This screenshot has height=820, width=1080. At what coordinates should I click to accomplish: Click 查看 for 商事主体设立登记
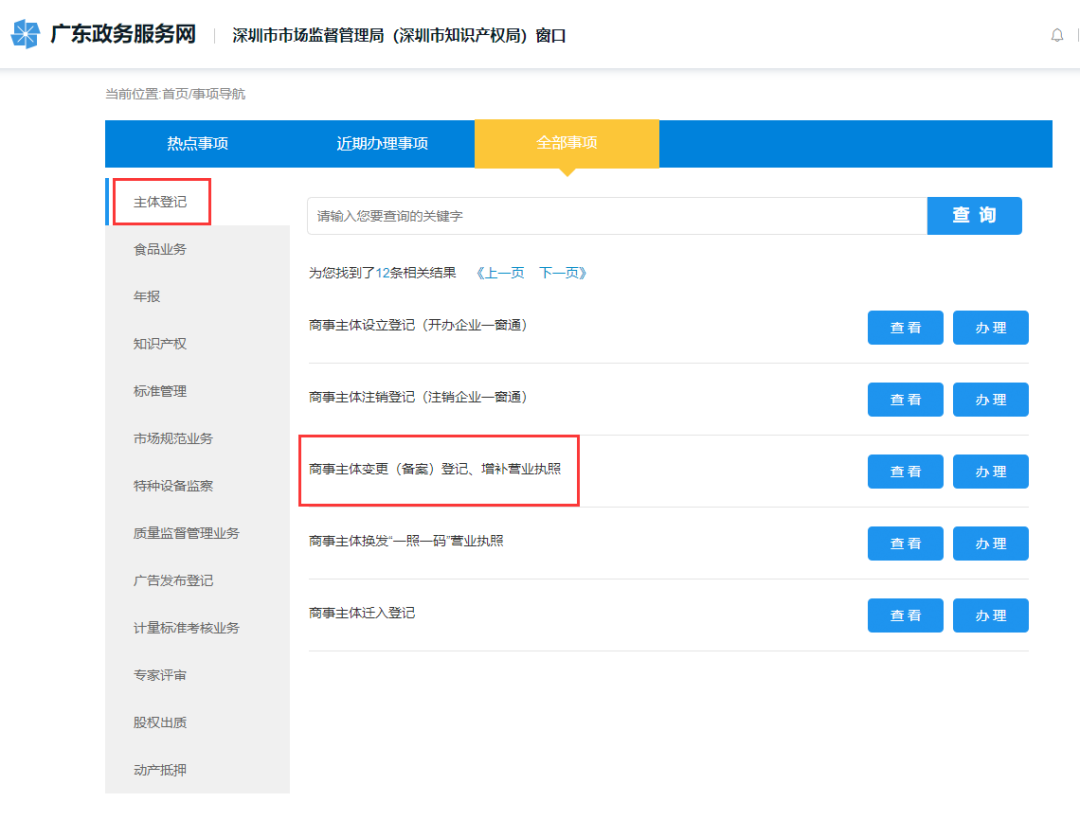point(905,328)
